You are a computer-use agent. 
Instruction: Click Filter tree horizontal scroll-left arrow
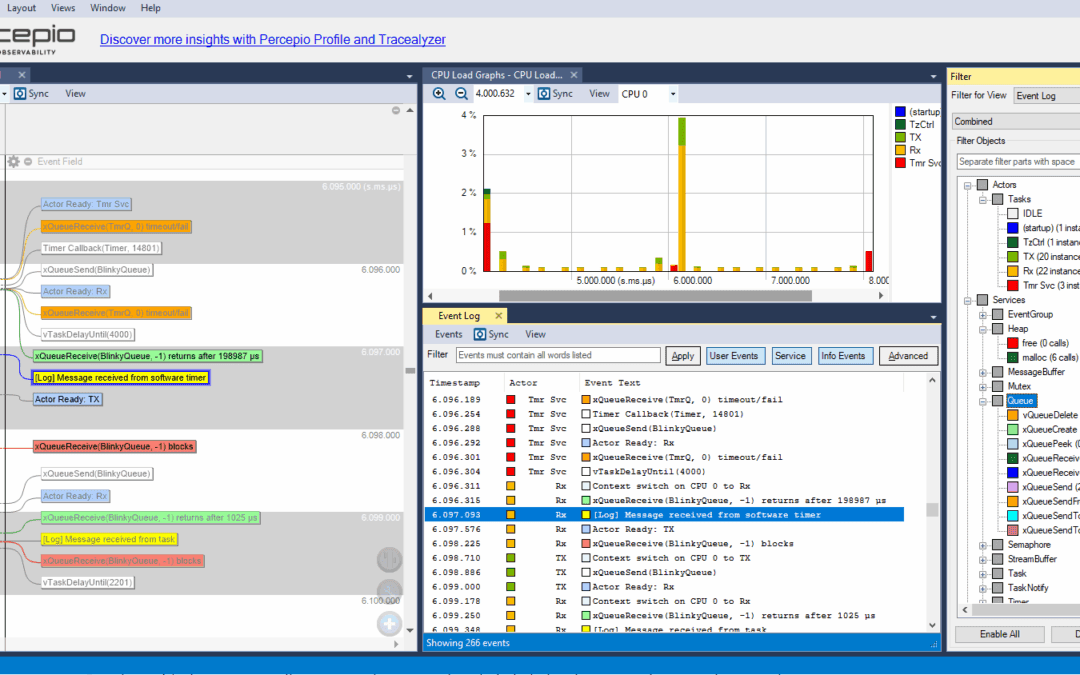coord(964,610)
